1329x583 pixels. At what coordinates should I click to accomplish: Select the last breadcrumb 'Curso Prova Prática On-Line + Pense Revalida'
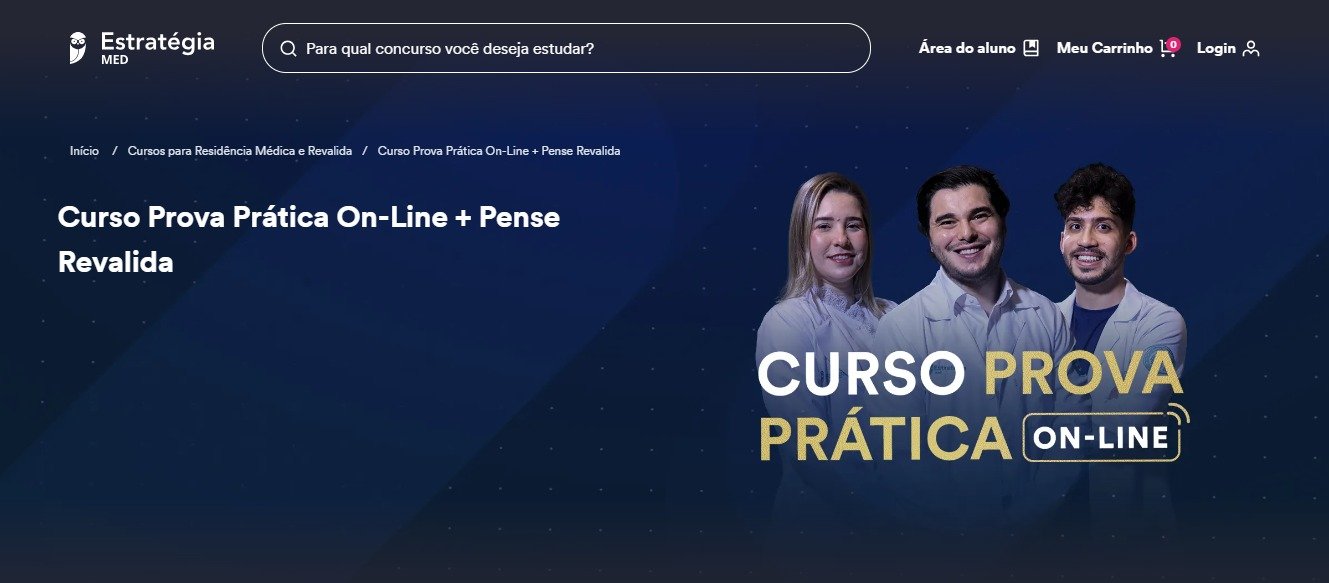[x=499, y=150]
